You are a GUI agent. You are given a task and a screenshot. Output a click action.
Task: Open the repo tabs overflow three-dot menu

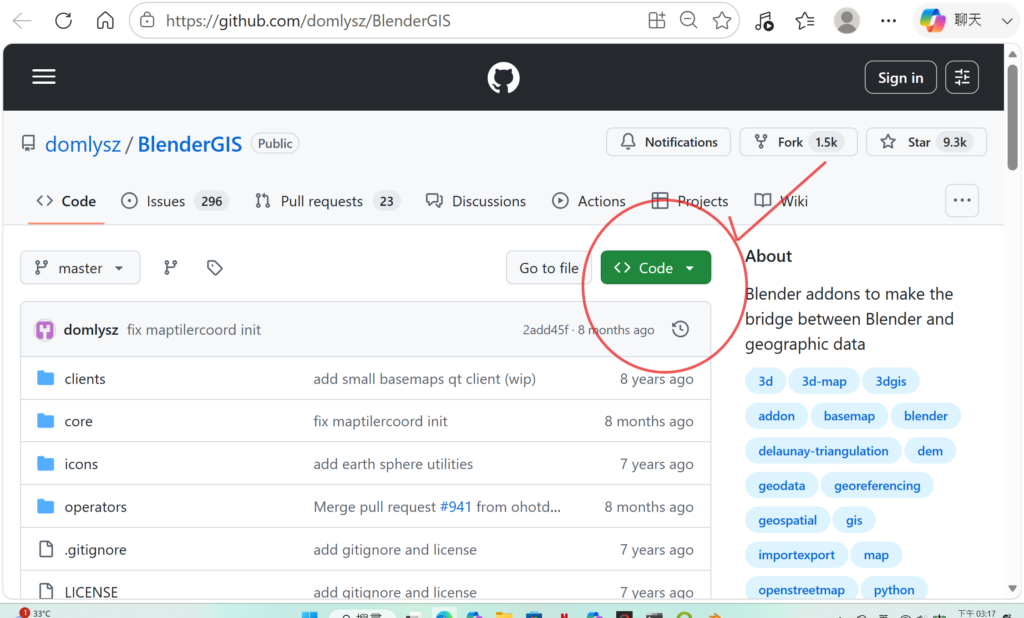point(962,201)
